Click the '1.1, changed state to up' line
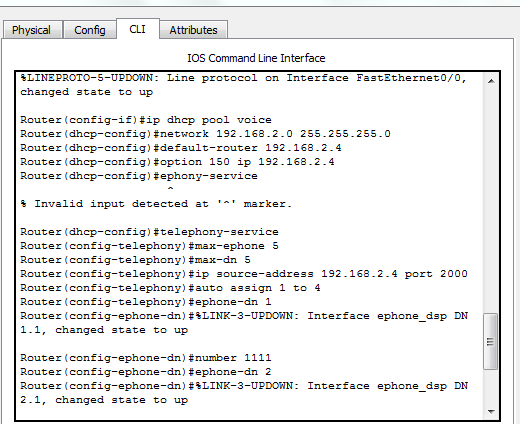 point(104,330)
